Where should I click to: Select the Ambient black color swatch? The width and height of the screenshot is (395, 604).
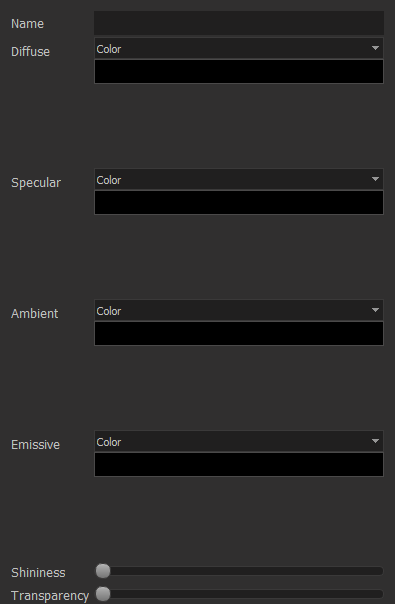point(239,334)
